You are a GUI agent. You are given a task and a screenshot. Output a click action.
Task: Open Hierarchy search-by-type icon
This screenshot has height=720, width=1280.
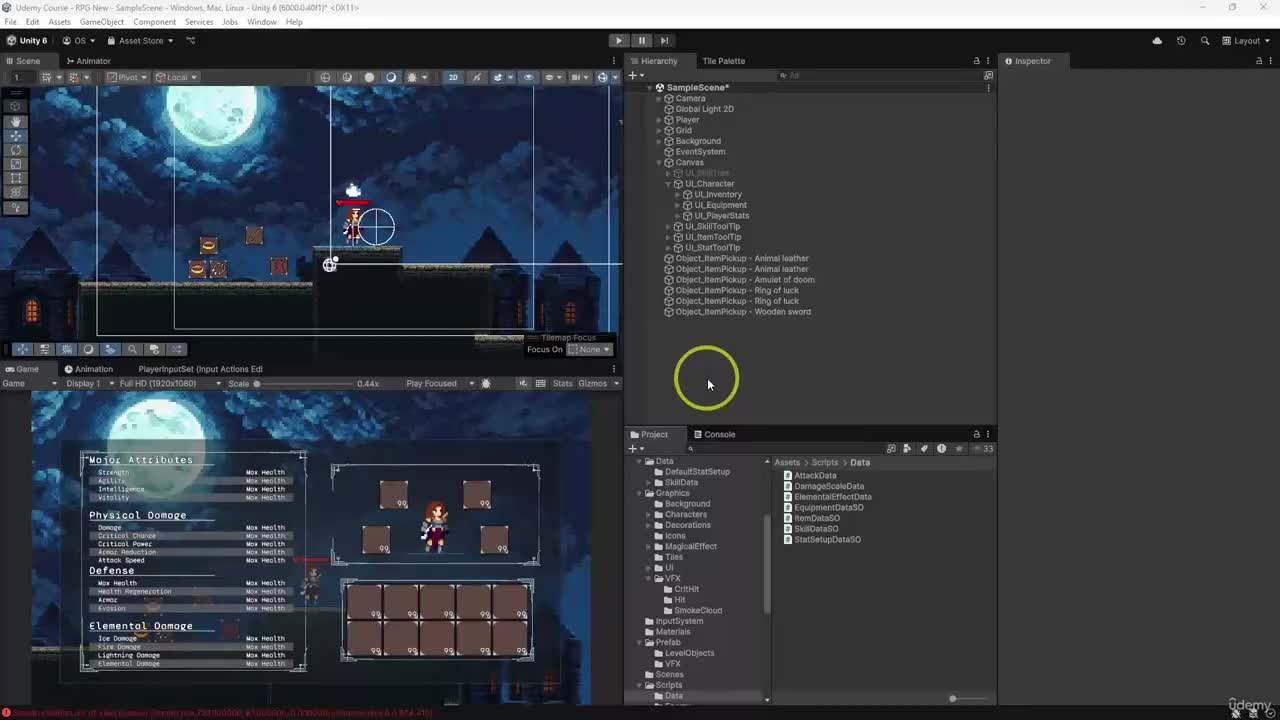(x=988, y=76)
